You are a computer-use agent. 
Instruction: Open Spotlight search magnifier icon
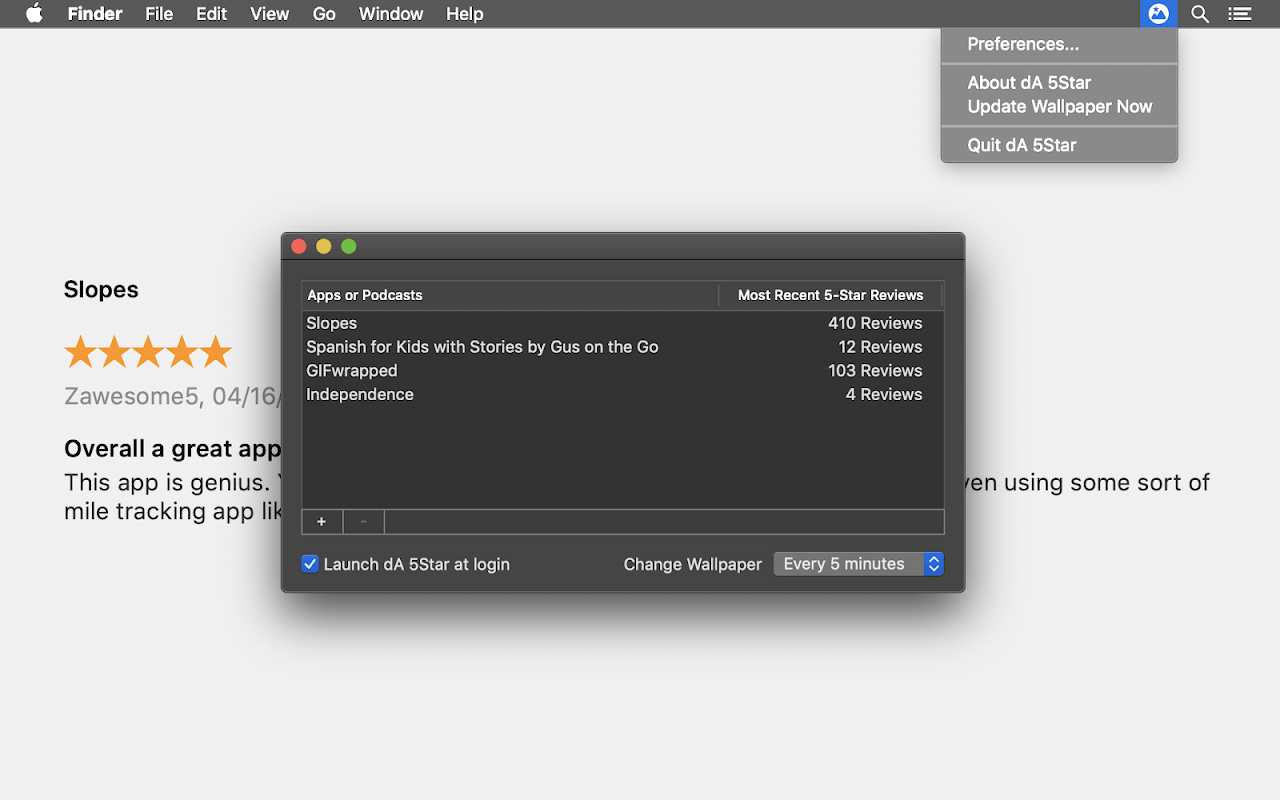(x=1200, y=14)
